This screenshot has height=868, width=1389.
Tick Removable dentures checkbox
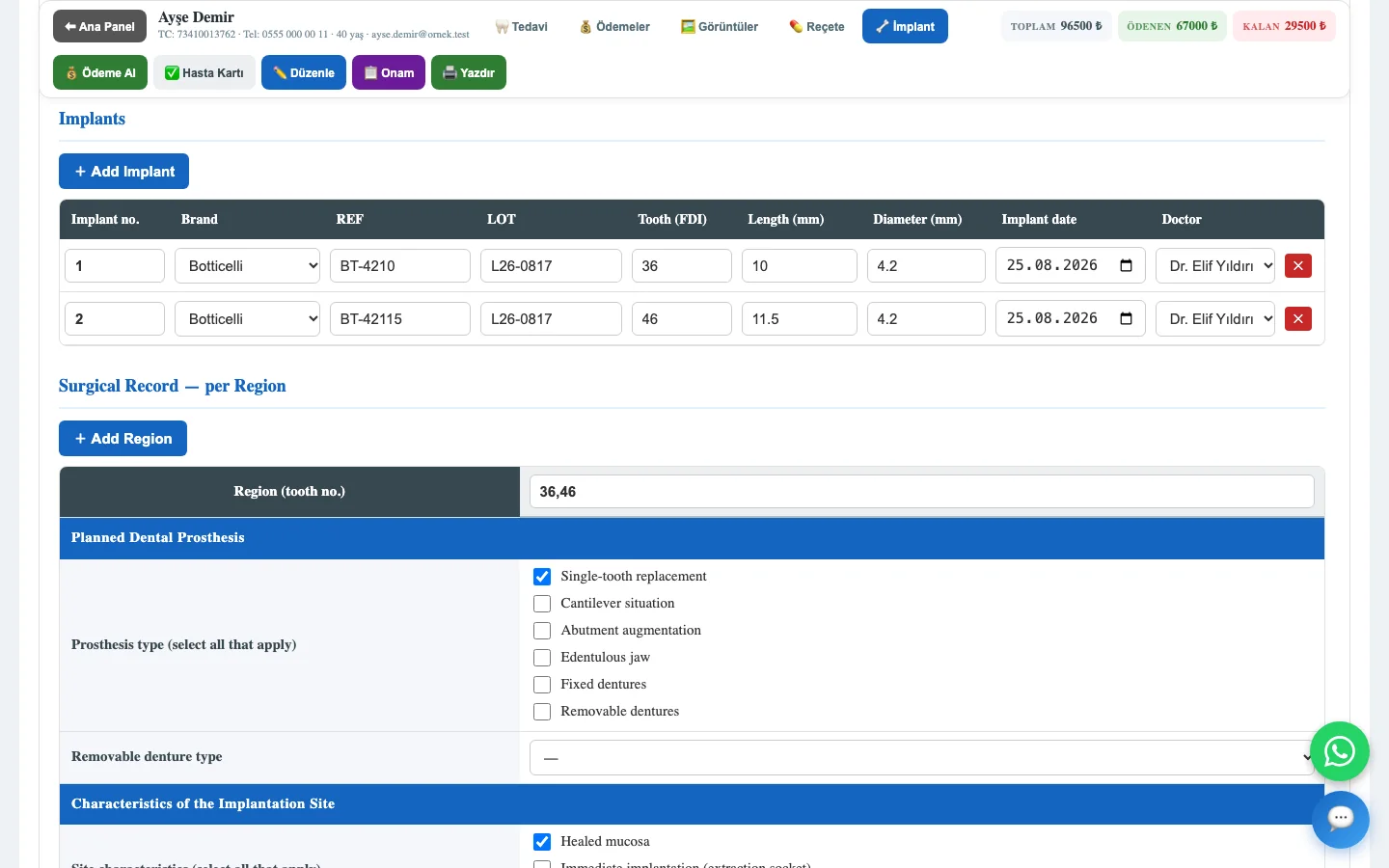[x=542, y=712]
